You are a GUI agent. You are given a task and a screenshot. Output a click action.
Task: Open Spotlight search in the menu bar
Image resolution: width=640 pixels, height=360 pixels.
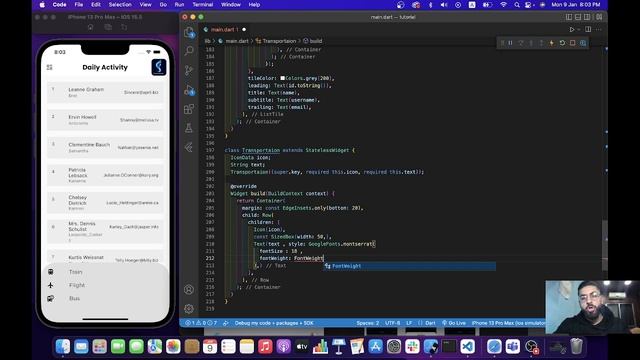tap(517, 4)
